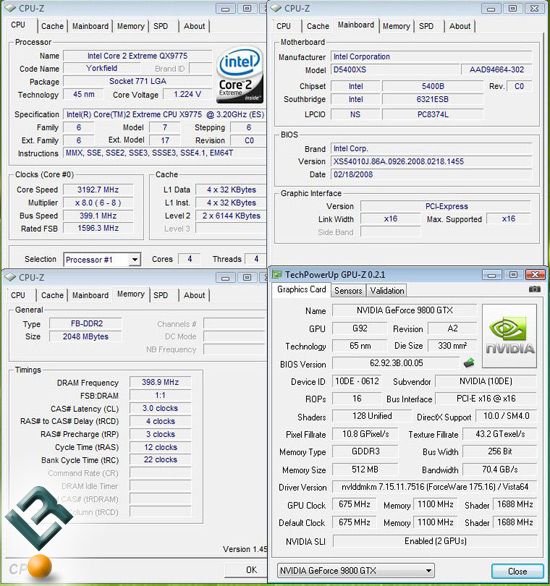Click the GPU-Z Name field GeForce 9800 GTX
The width and height of the screenshot is (550, 586).
point(405,310)
